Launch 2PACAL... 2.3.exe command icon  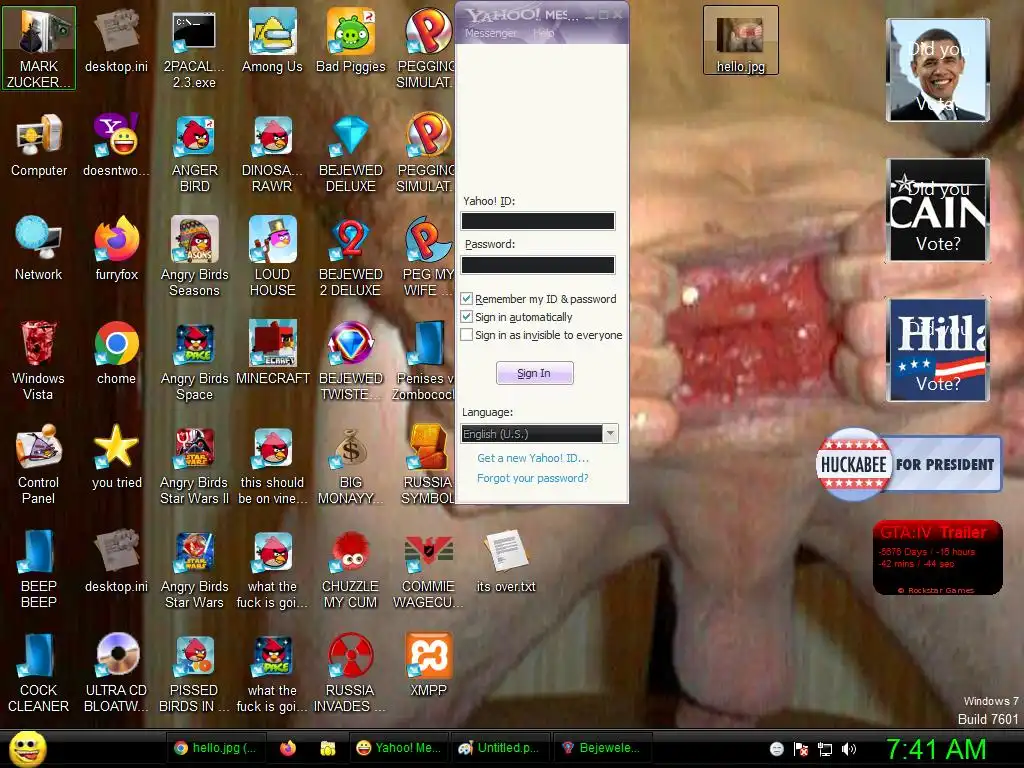[195, 49]
